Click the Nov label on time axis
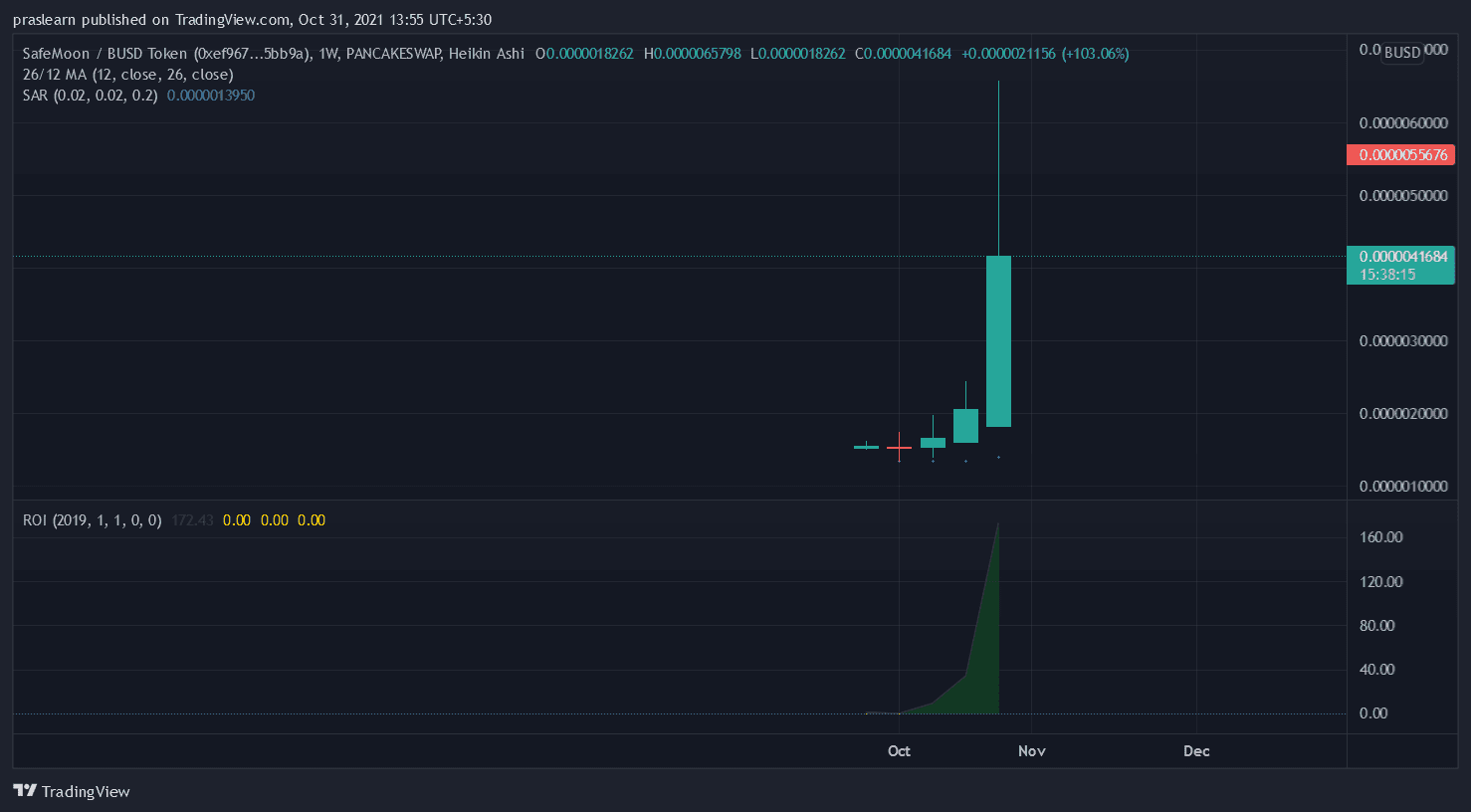This screenshot has height=812, width=1471. pyautogui.click(x=1032, y=751)
